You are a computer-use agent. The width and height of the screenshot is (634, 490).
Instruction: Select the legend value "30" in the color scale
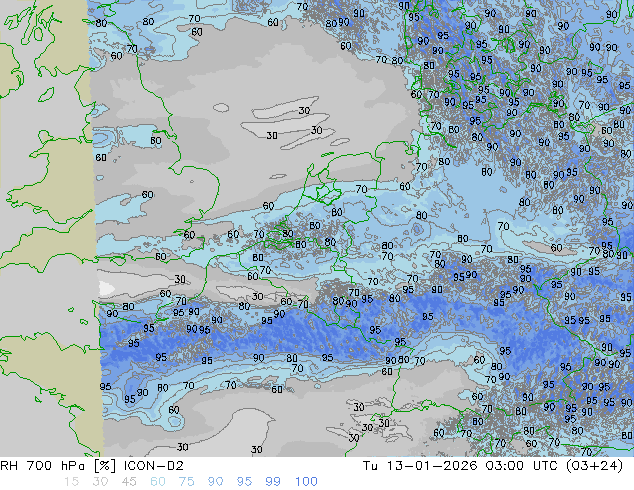point(100,482)
